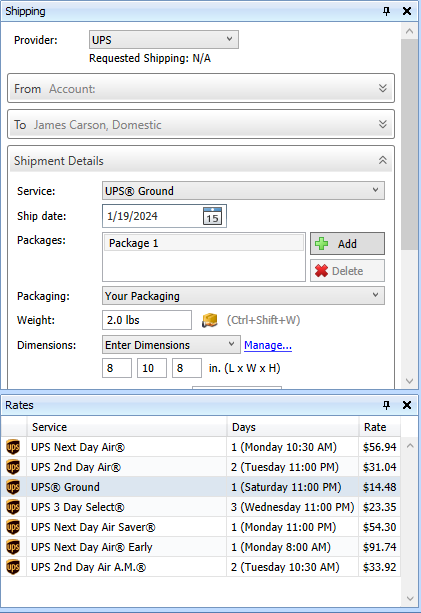This screenshot has height=613, width=421.
Task: Click the Delete package button
Action: pos(348,271)
